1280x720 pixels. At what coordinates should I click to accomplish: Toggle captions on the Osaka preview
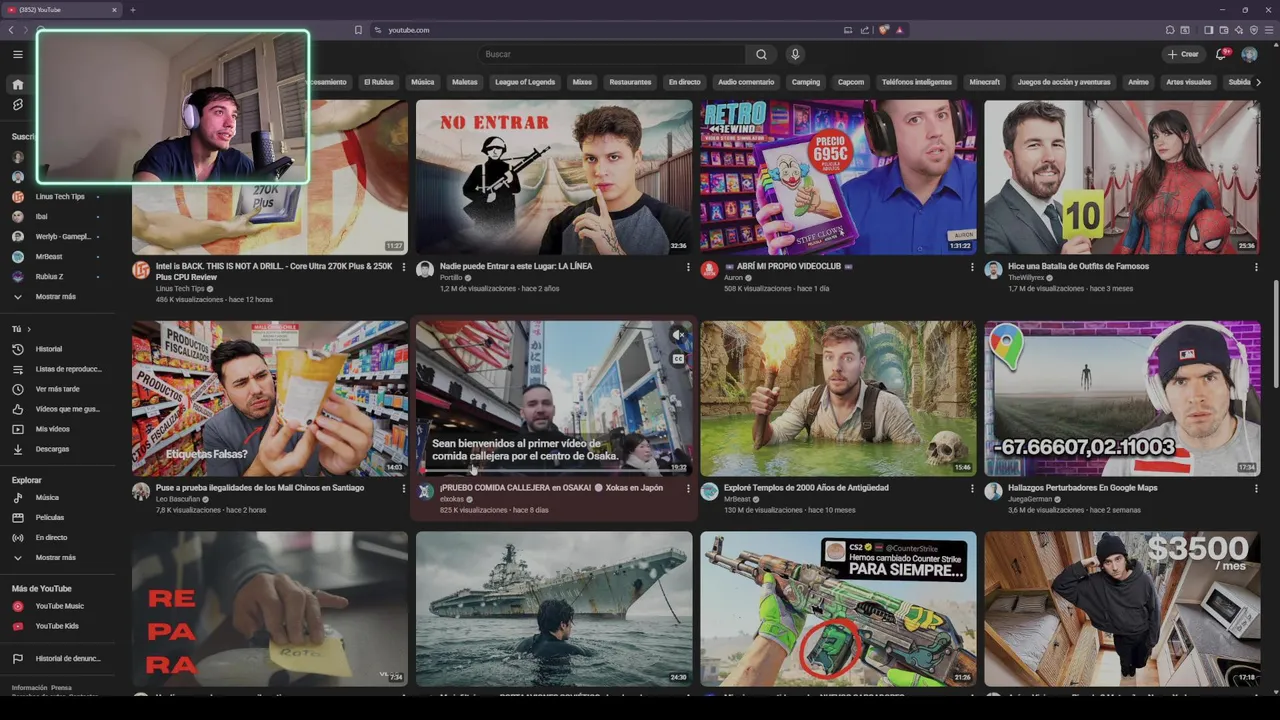(678, 359)
